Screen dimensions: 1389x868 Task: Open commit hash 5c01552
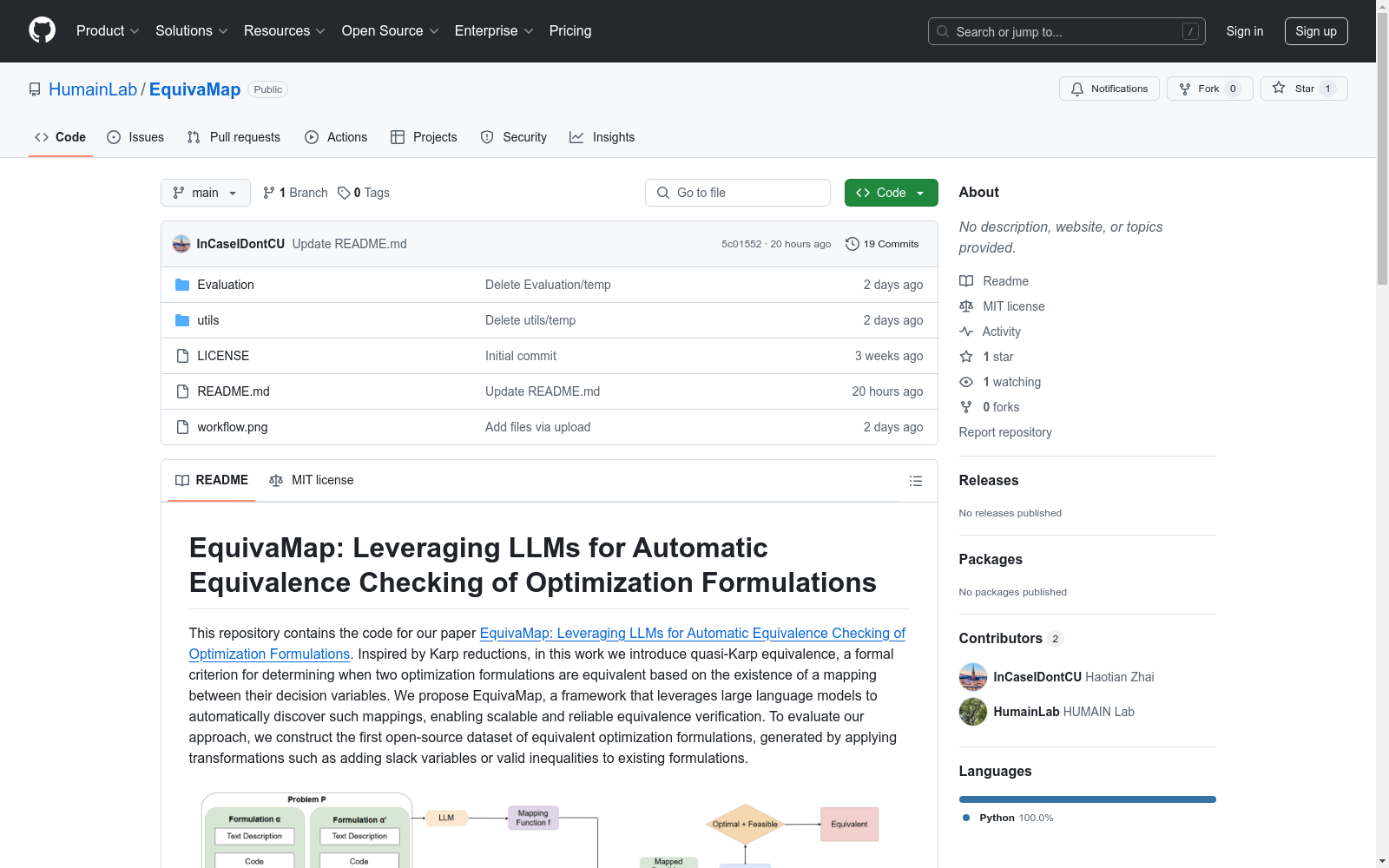click(741, 244)
